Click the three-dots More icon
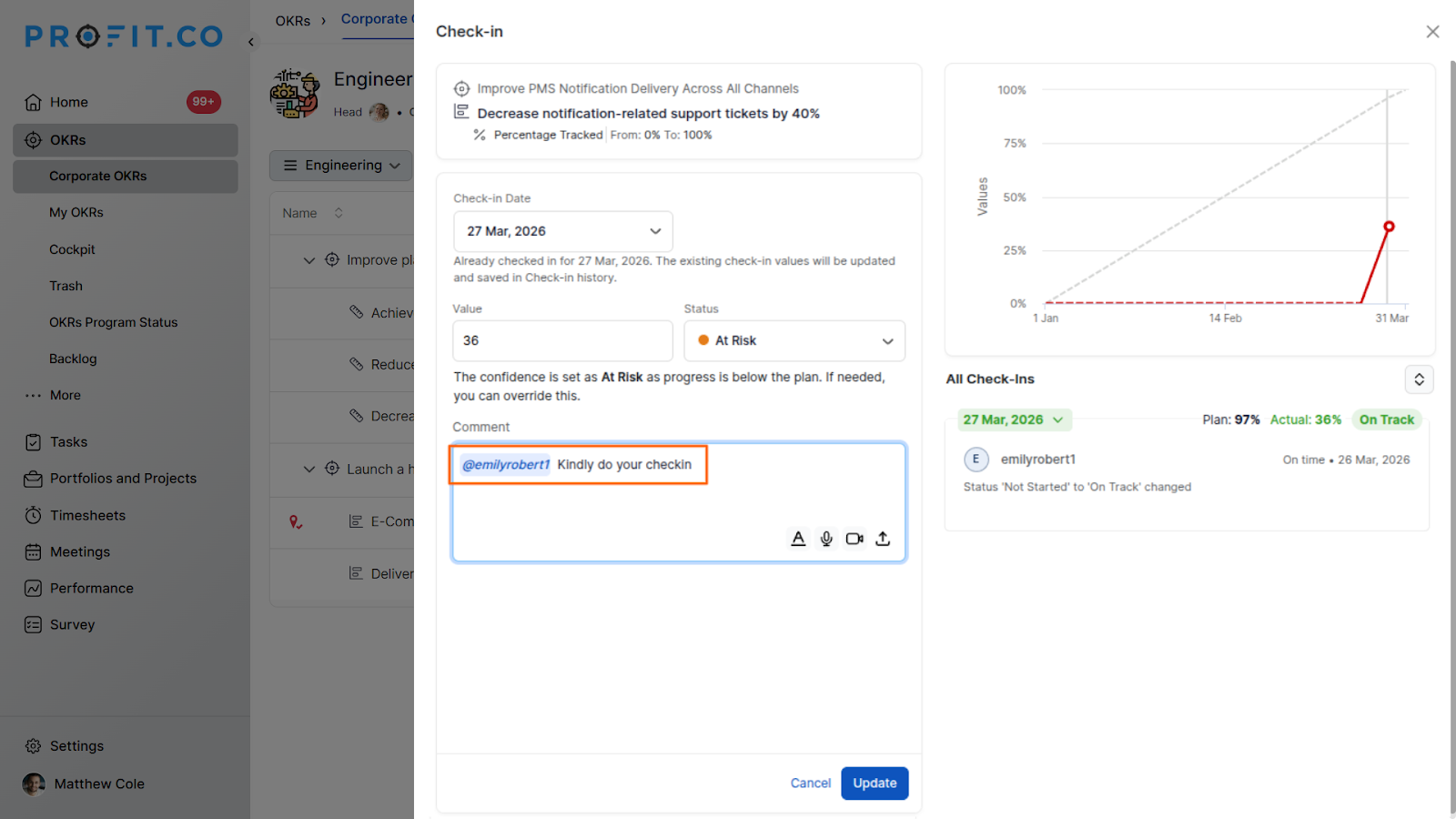 click(34, 395)
